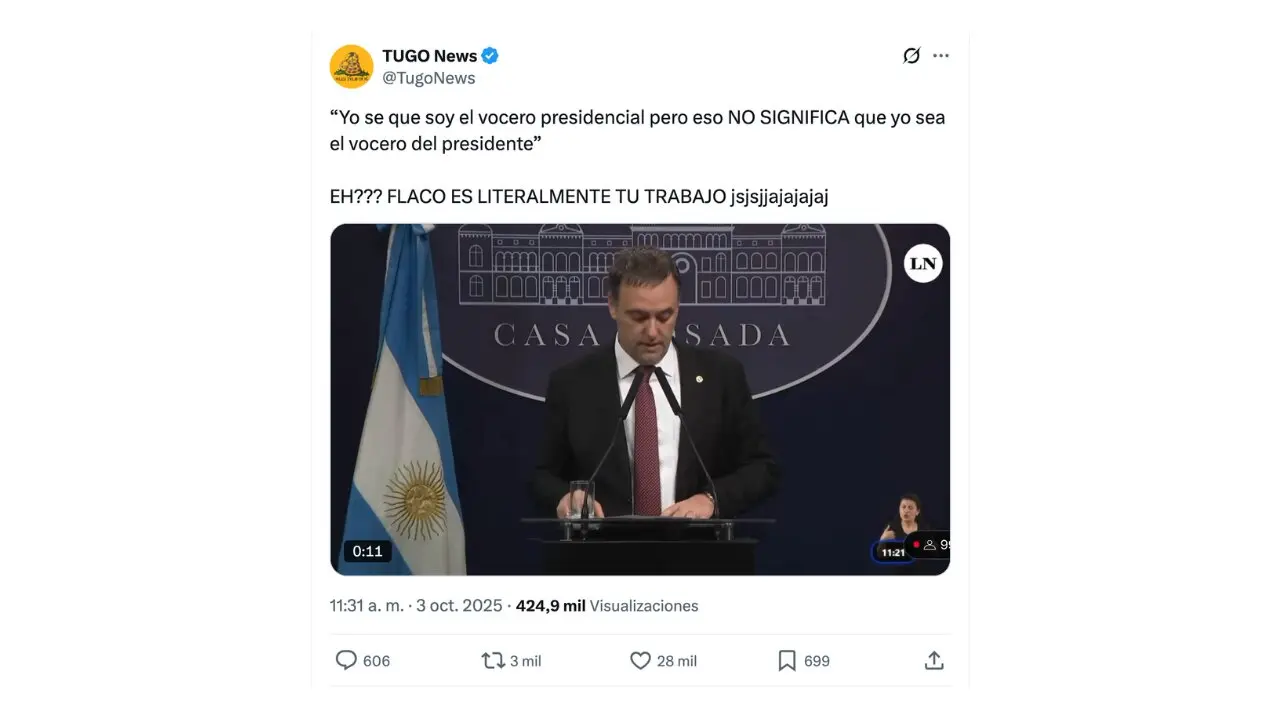Open the TUGO News display name link

tap(429, 56)
